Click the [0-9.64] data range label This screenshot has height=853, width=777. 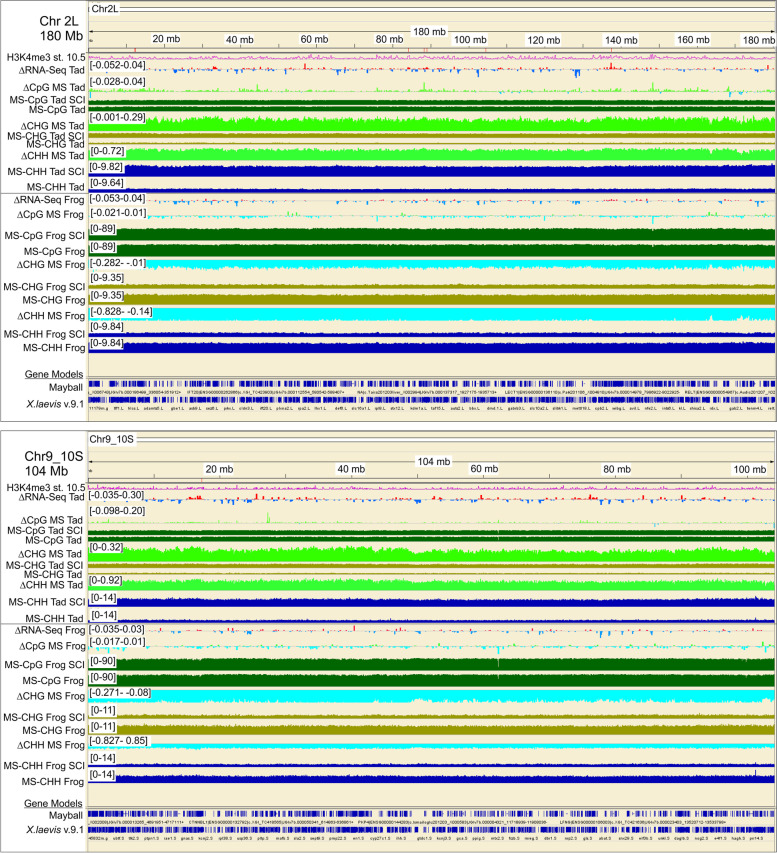coord(107,183)
